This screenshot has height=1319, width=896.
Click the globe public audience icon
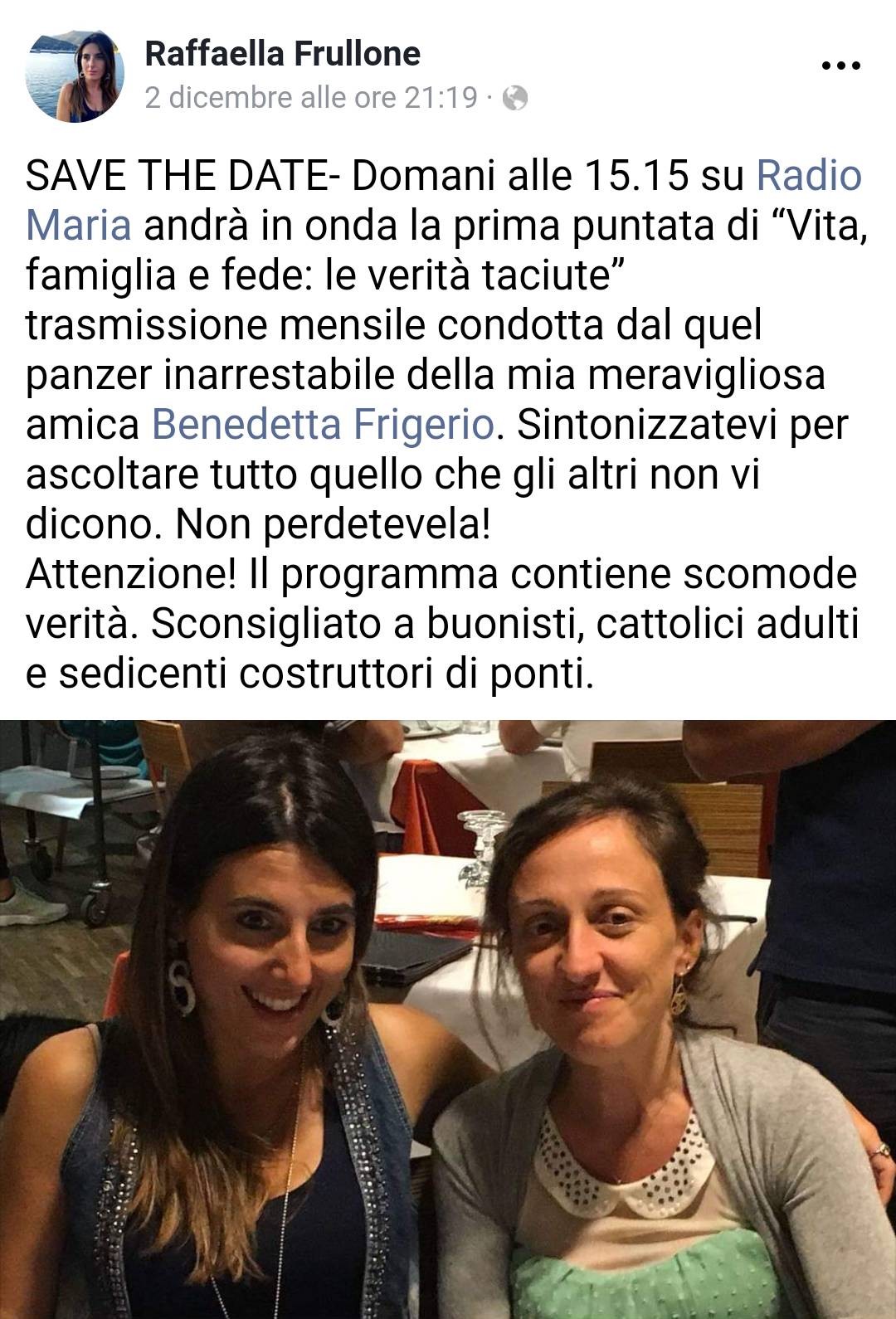coord(515,99)
